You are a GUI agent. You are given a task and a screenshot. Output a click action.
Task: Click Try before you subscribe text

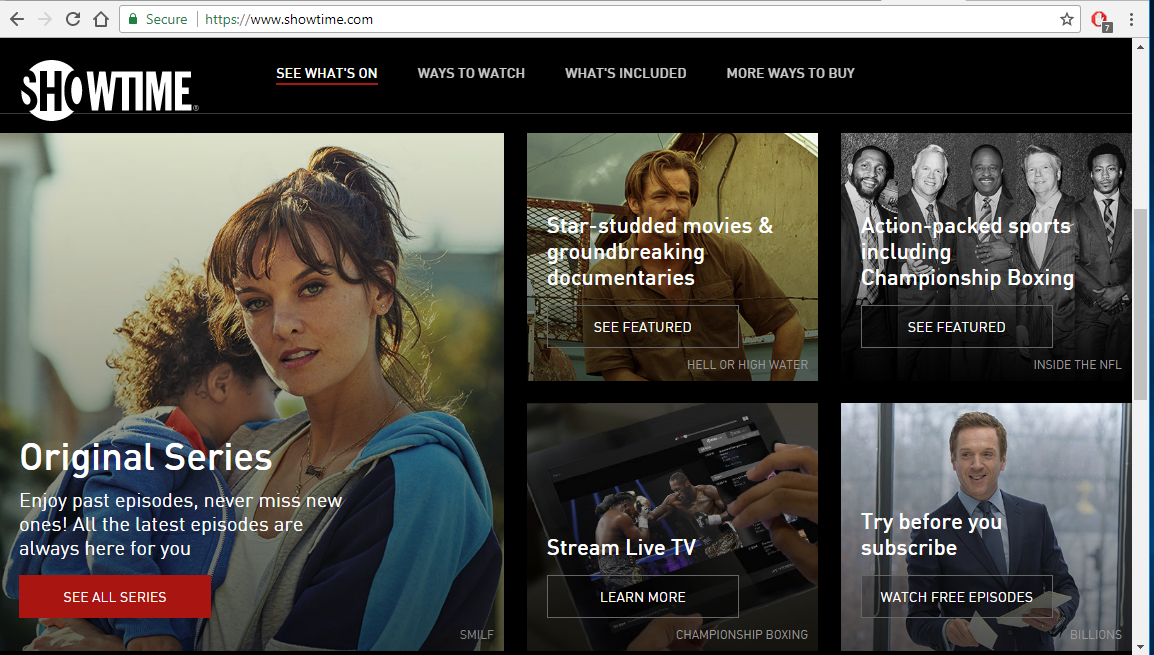[x=932, y=534]
